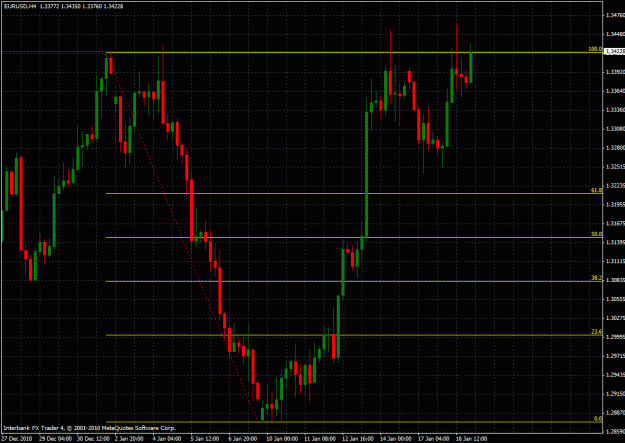Click the 17 Jan 04:00 time label
Viewport: 625px width, 443px height.
pos(433,439)
